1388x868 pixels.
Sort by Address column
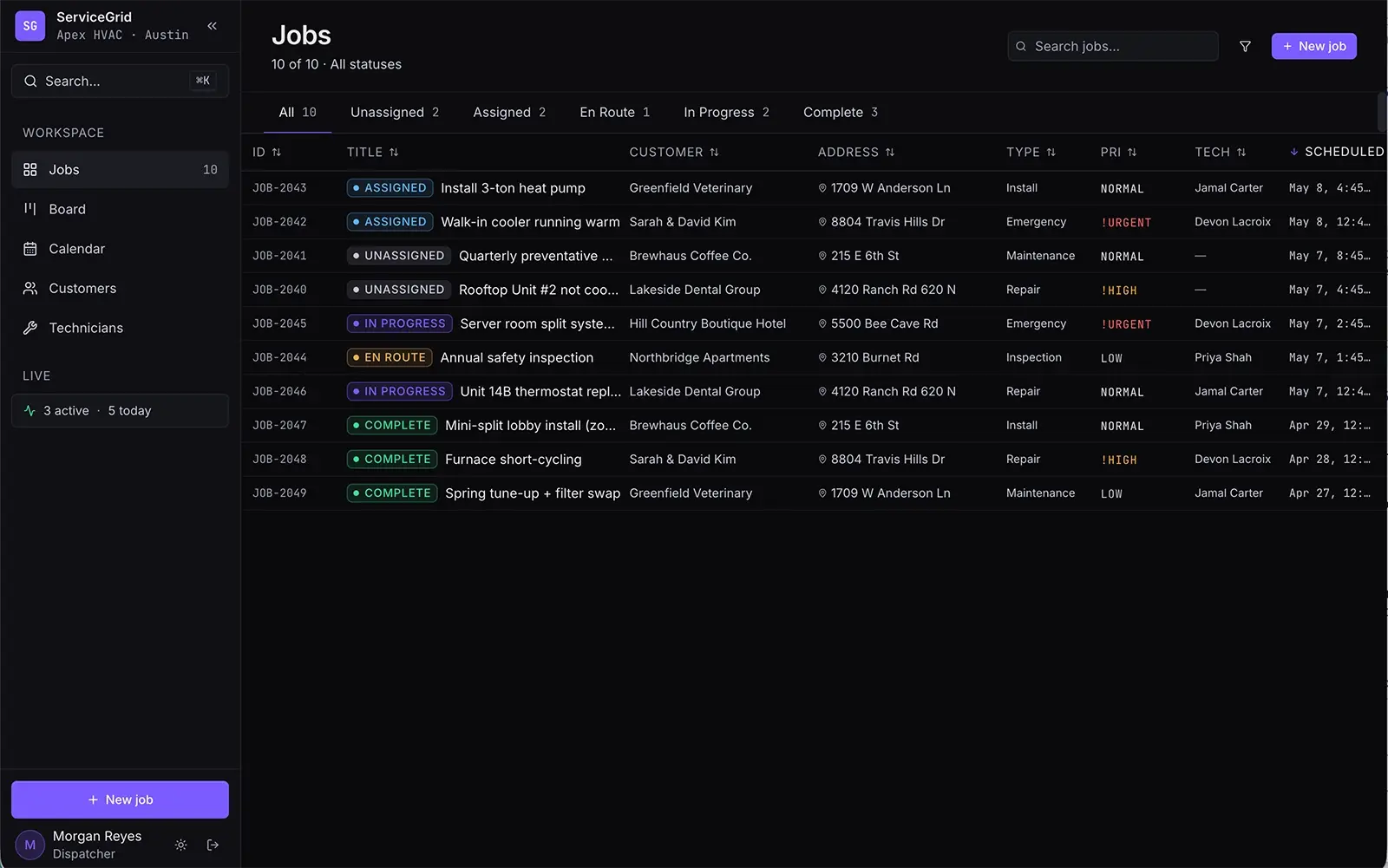pos(855,152)
